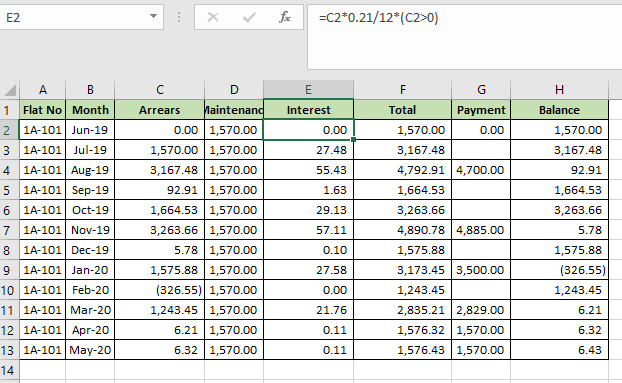Select interest cell '27.48'
Screen dimensions: 622x383
click(308, 150)
